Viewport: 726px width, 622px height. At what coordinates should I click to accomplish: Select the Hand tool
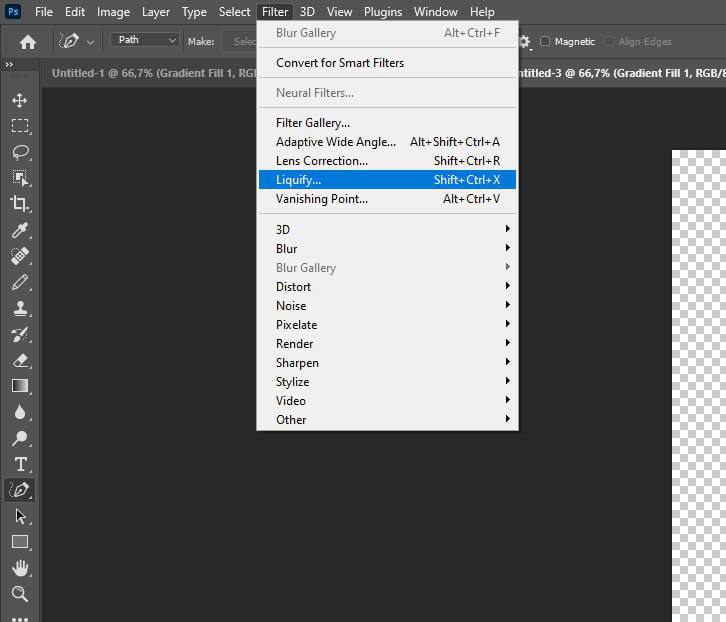click(20, 568)
